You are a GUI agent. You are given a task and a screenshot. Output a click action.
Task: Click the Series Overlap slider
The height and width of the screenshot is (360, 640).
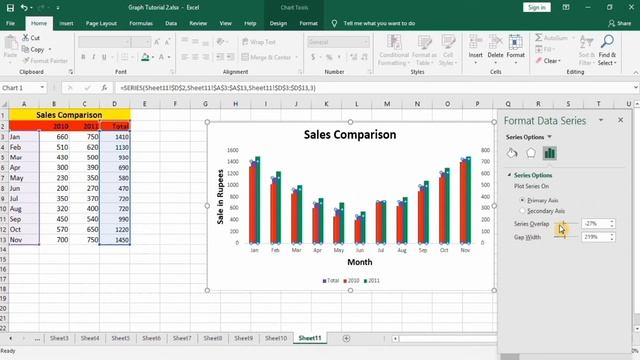click(x=565, y=223)
